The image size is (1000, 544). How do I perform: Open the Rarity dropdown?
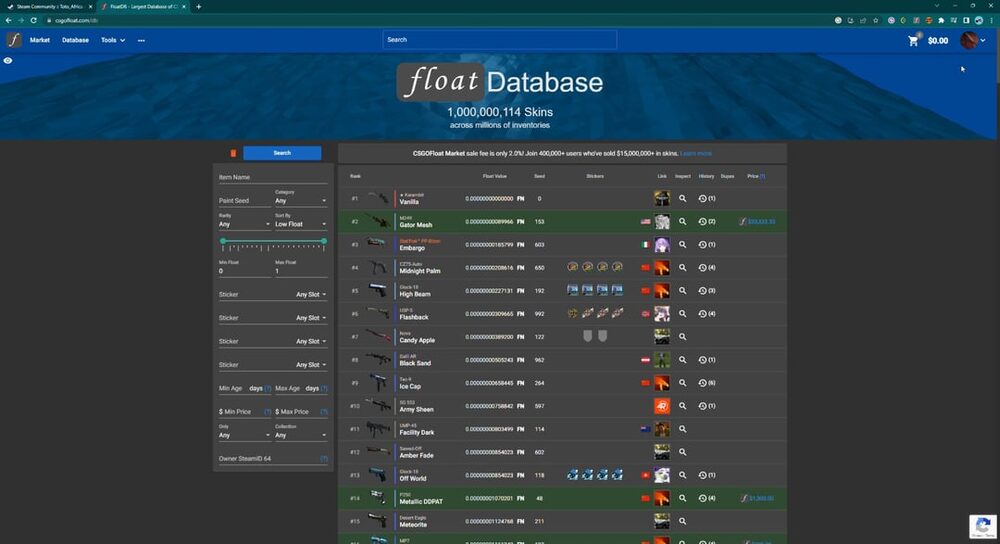click(x=245, y=224)
